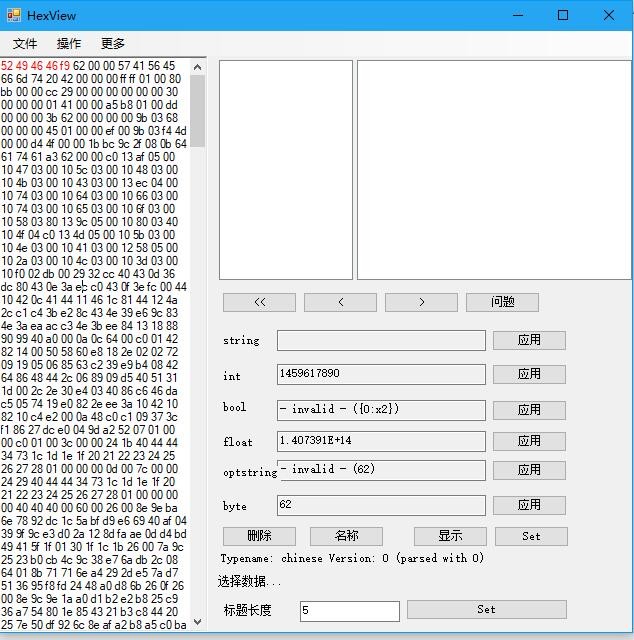This screenshot has height=640, width=634.
Task: Click hex row starting 66 6d 74 20
Action: click(91, 79)
